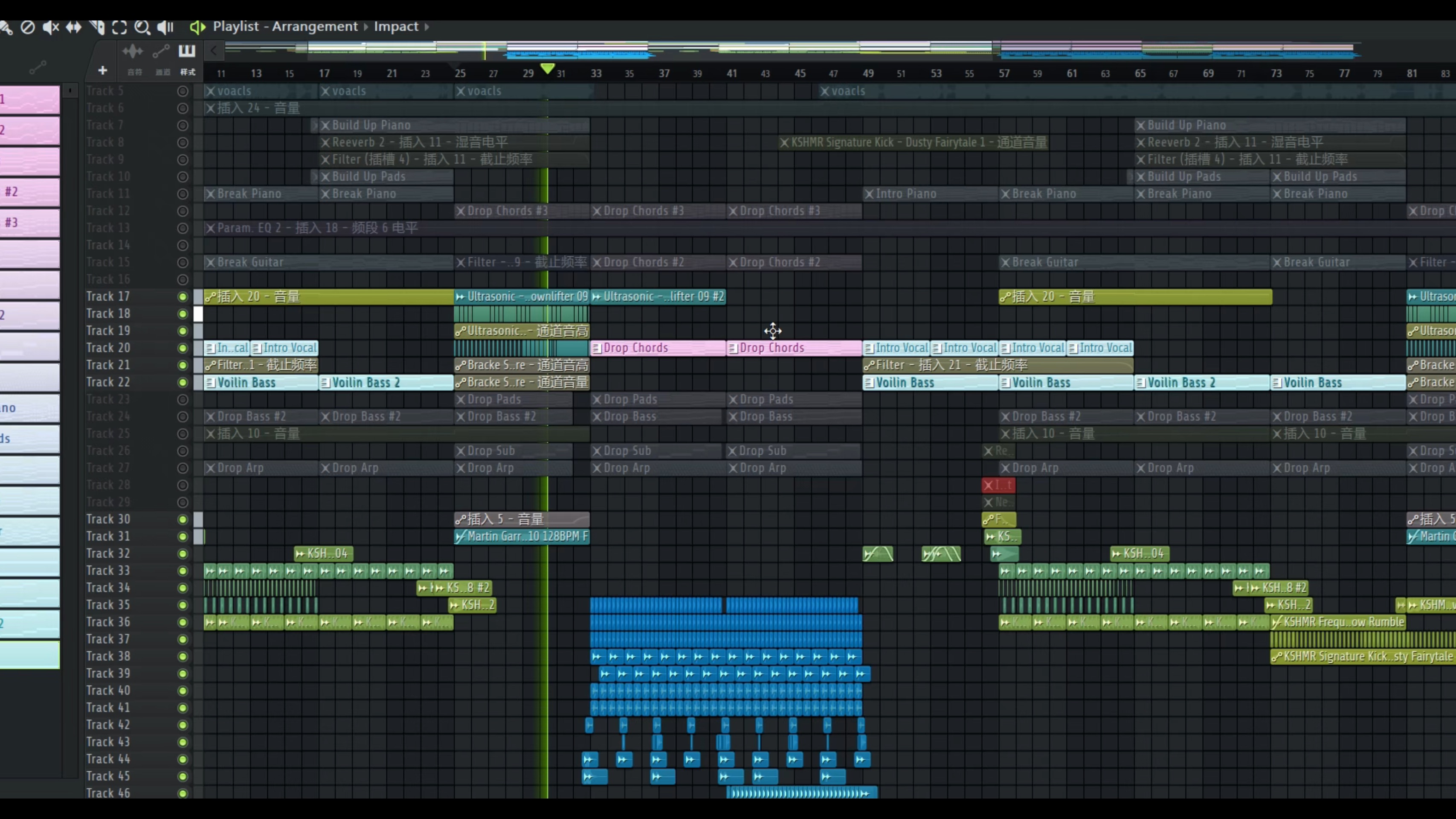Select the pink Drop Chords clip on Track 20

(x=657, y=348)
